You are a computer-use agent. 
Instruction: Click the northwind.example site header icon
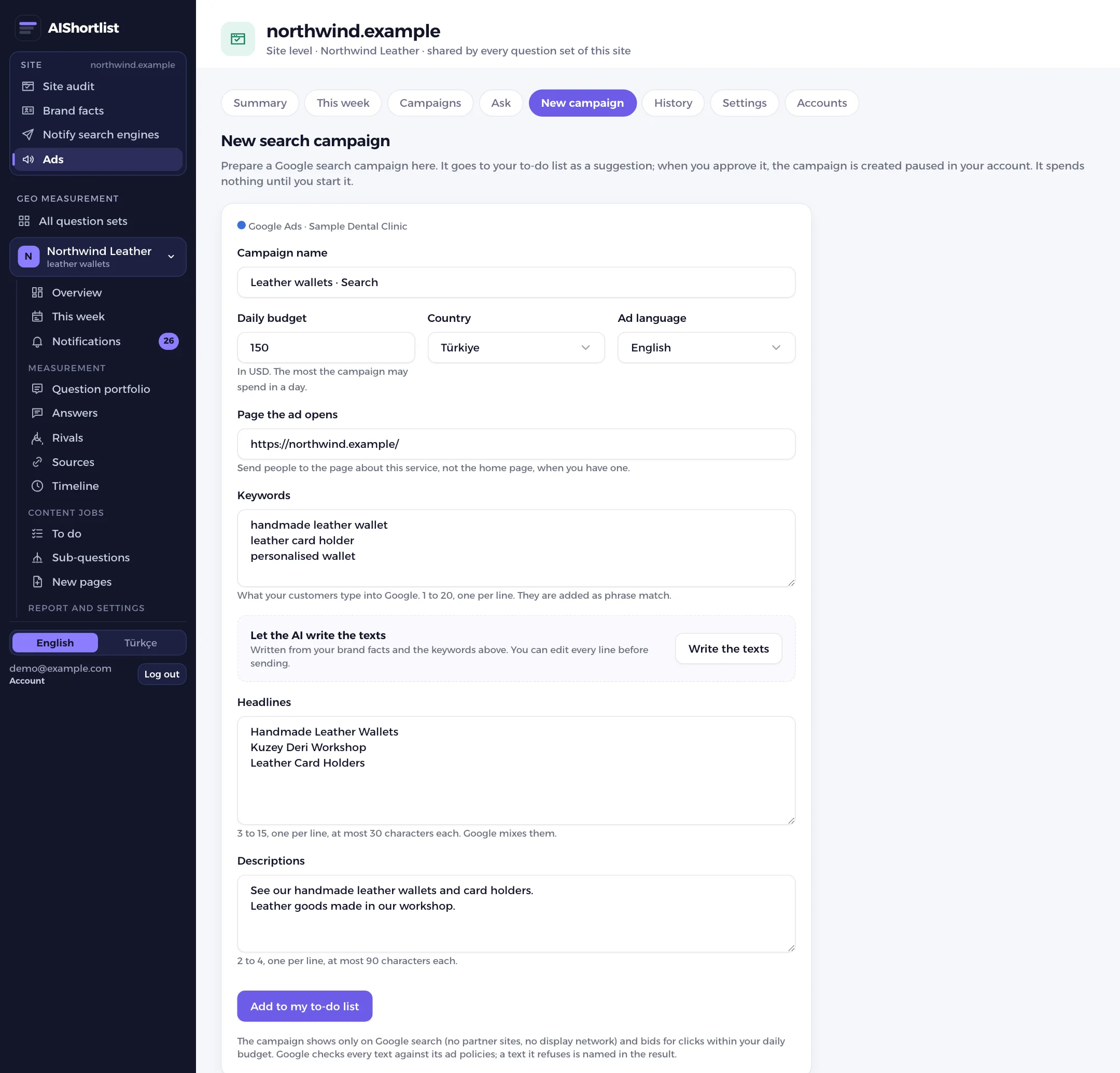pos(237,39)
